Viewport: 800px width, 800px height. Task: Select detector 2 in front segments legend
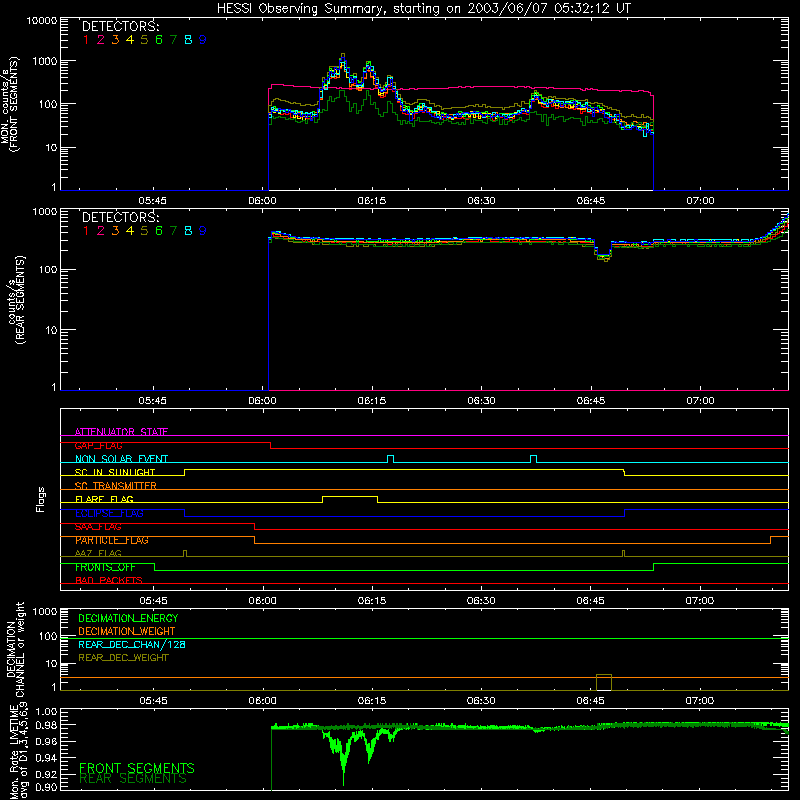(101, 40)
